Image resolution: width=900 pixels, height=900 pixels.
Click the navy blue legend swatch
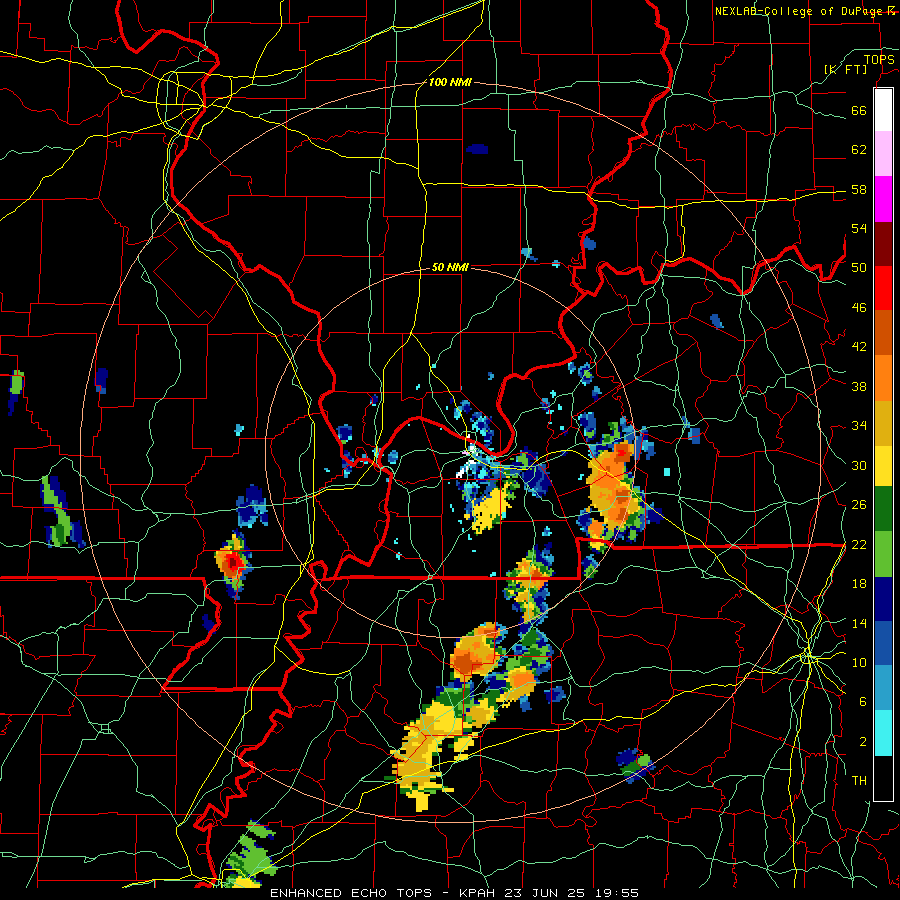click(883, 599)
